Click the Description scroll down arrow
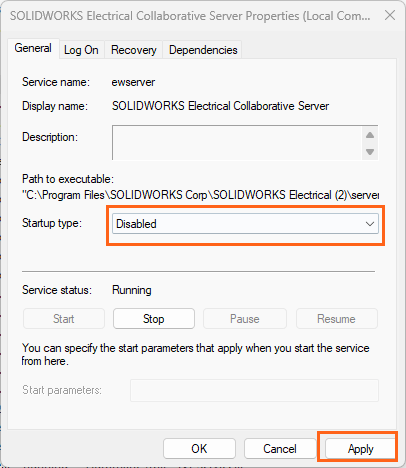The image size is (406, 468). 370,152
